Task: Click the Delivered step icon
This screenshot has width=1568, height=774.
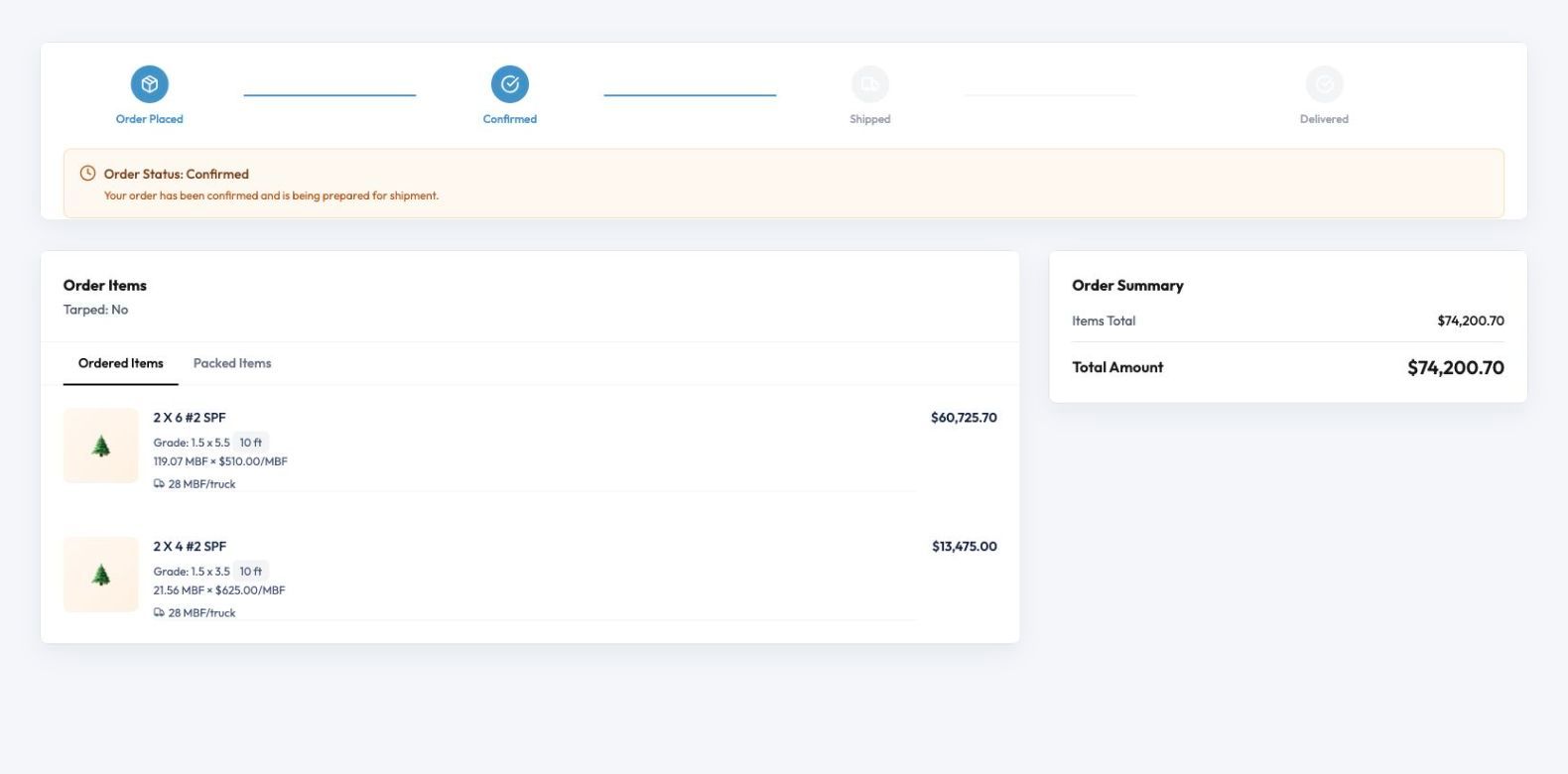Action: [1324, 84]
